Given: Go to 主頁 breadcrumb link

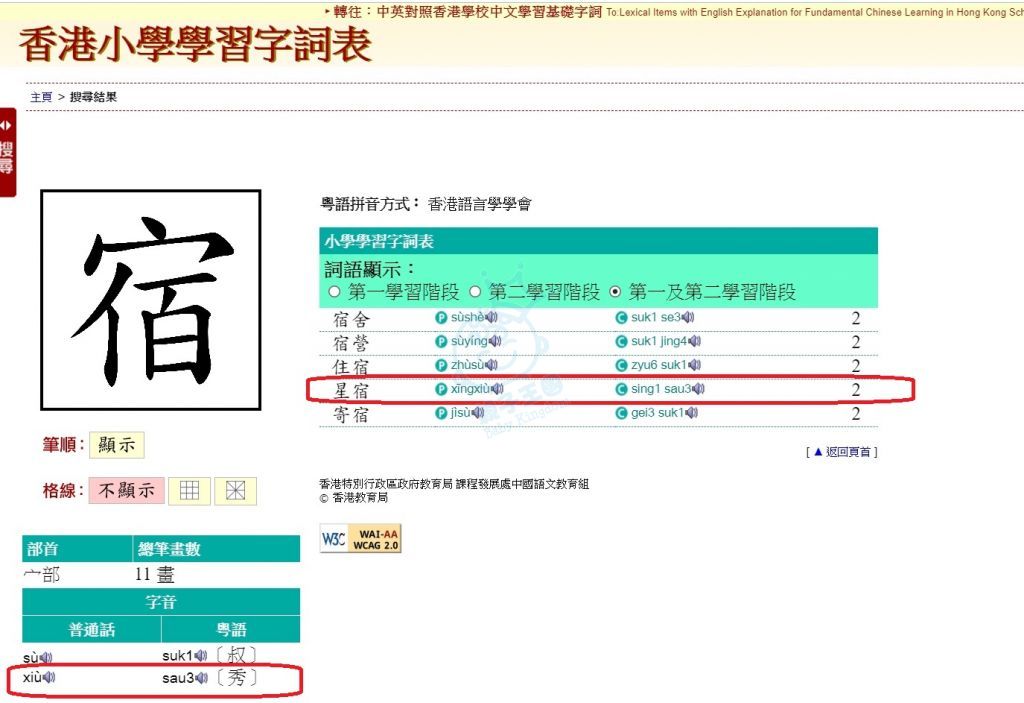Looking at the screenshot, I should [41, 97].
